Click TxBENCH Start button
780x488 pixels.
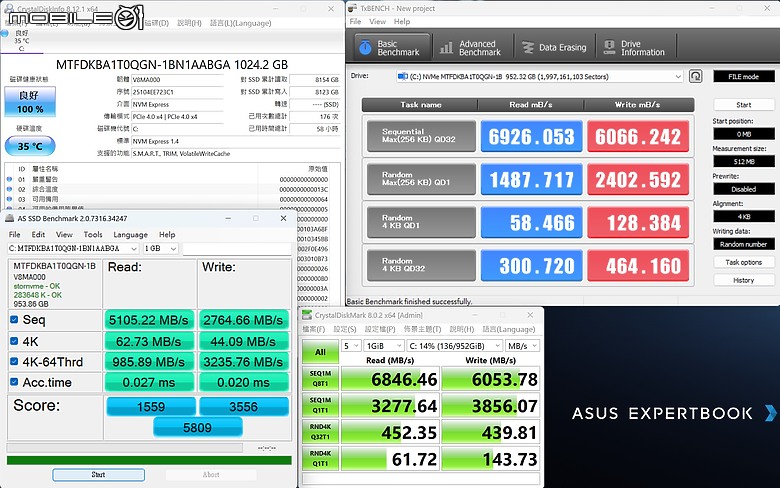click(744, 104)
